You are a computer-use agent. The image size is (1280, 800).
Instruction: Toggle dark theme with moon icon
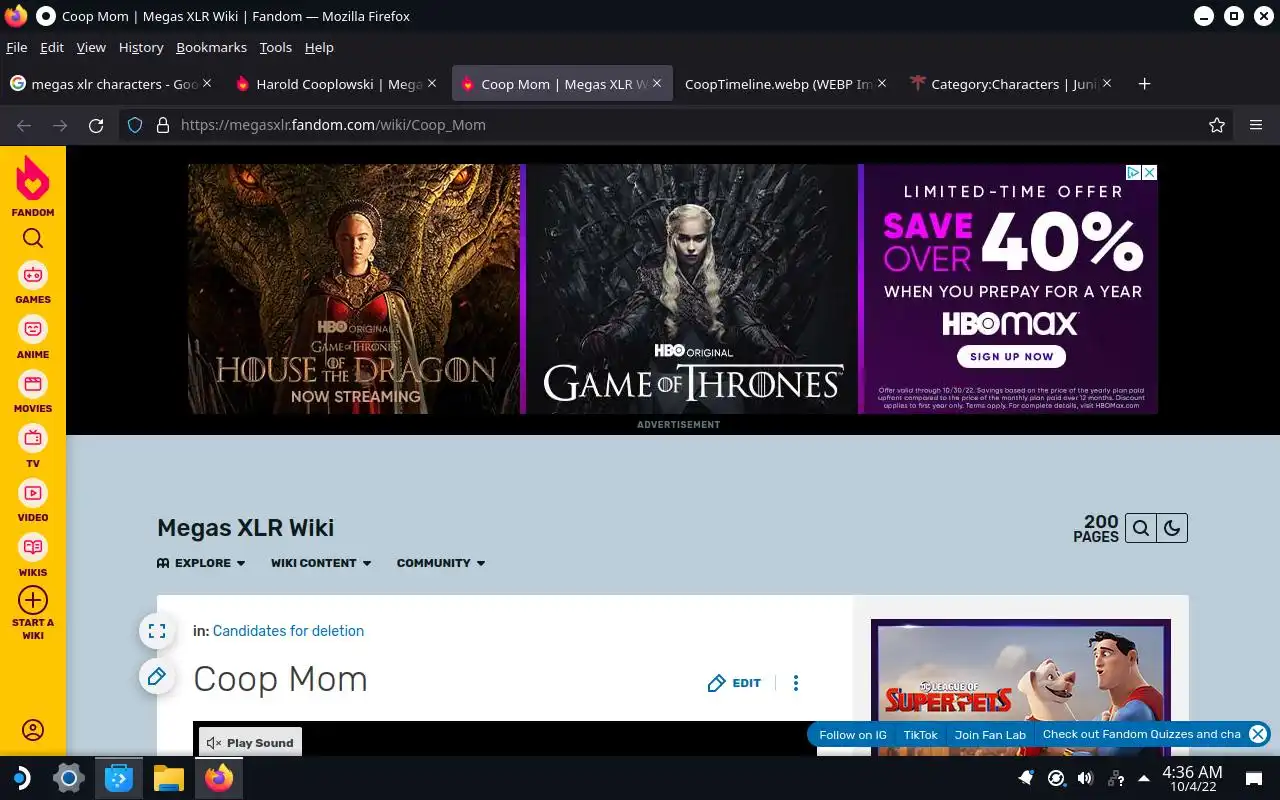click(x=1172, y=528)
